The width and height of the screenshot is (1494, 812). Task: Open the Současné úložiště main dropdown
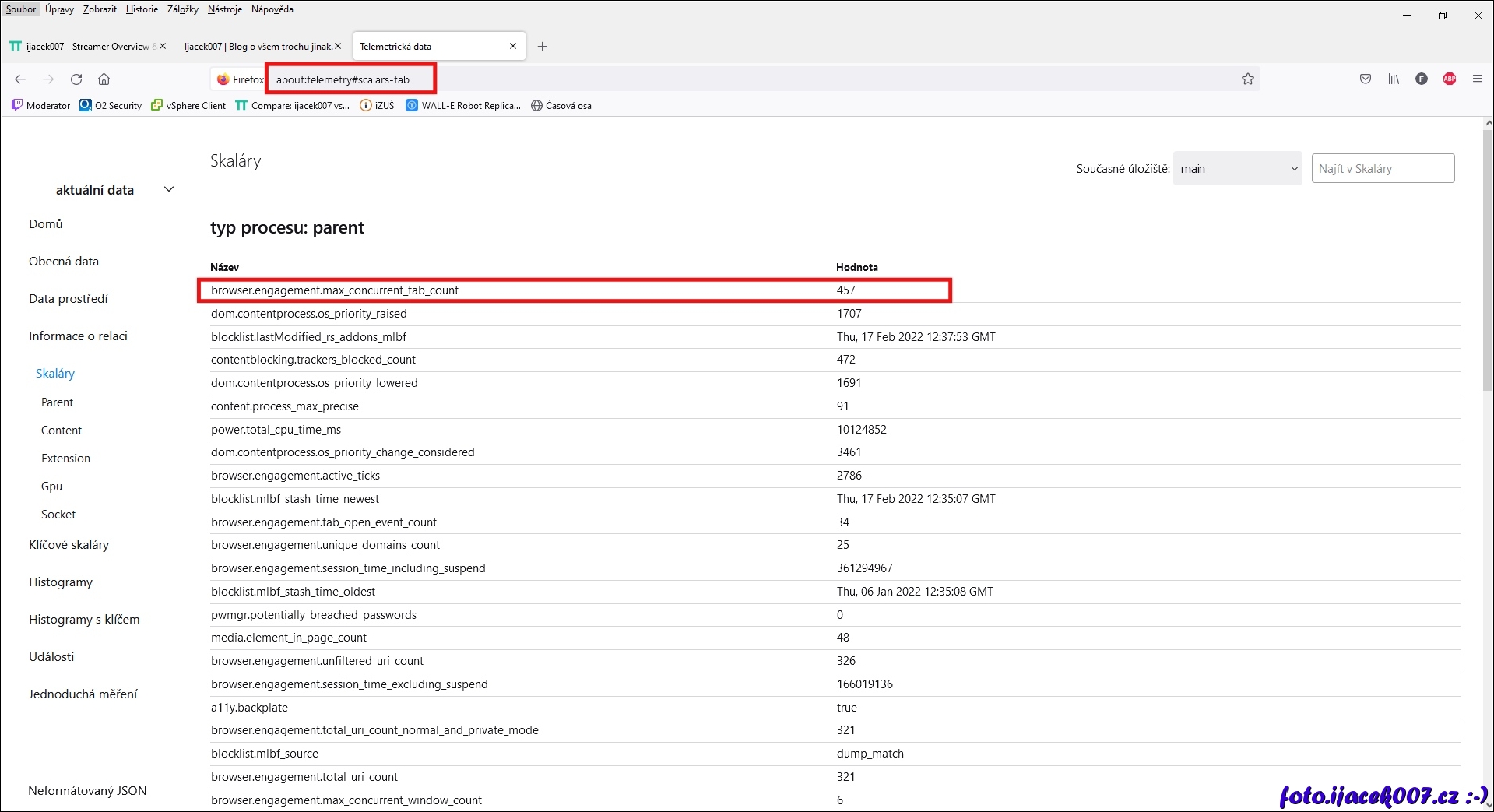pos(1237,169)
